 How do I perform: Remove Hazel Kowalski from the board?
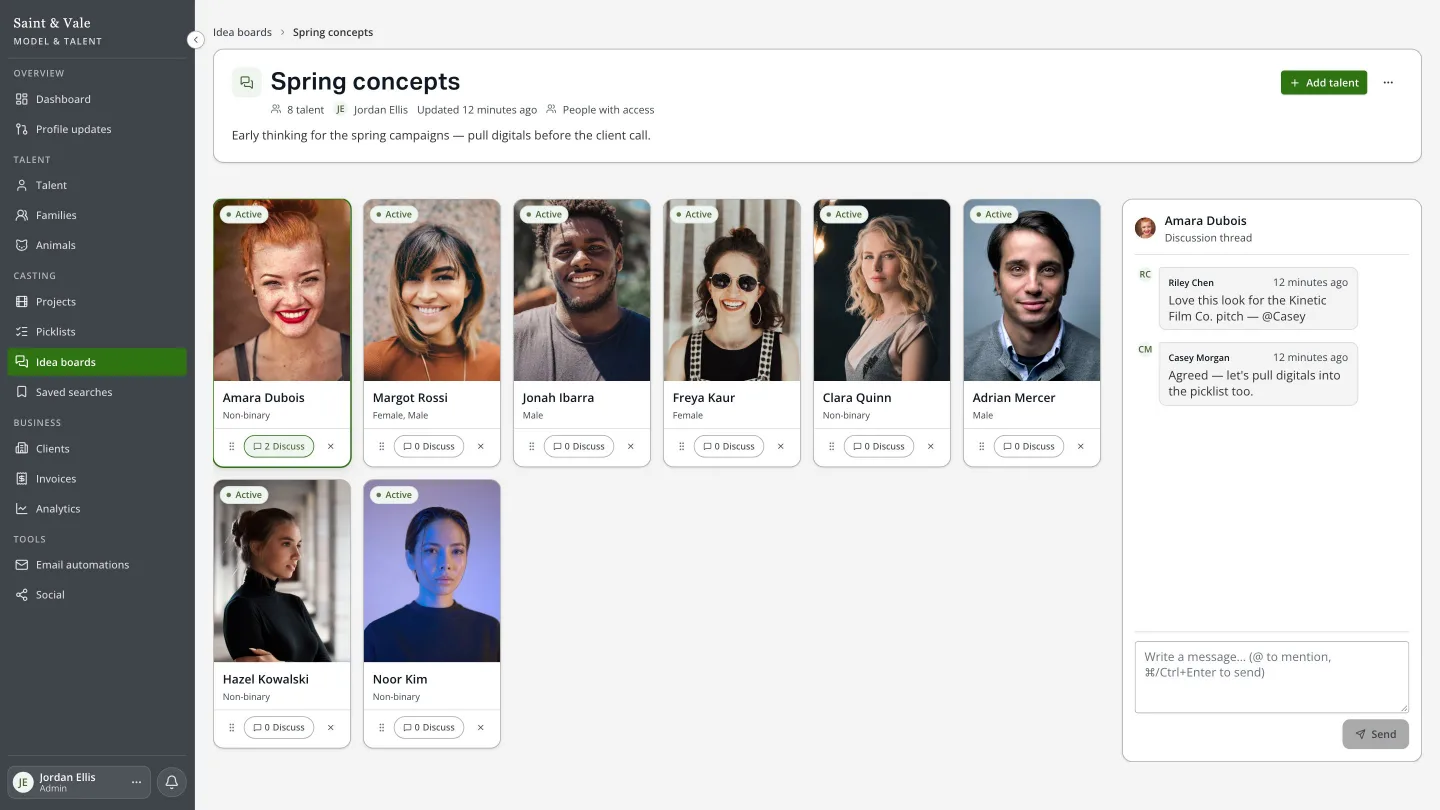pos(331,728)
